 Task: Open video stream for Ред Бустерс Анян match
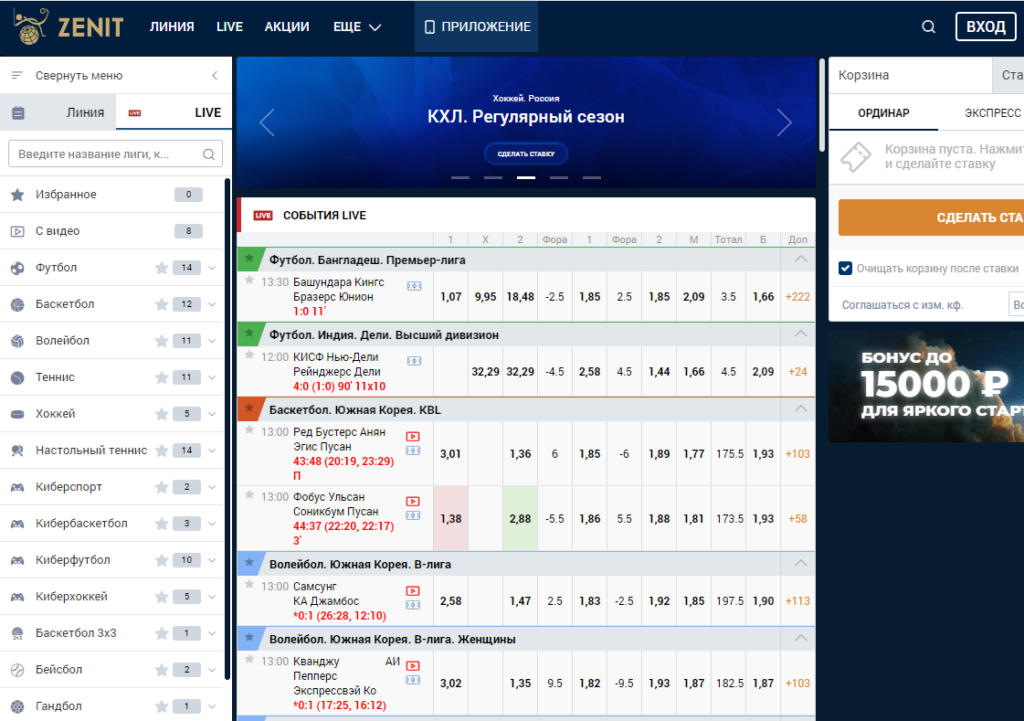[413, 436]
